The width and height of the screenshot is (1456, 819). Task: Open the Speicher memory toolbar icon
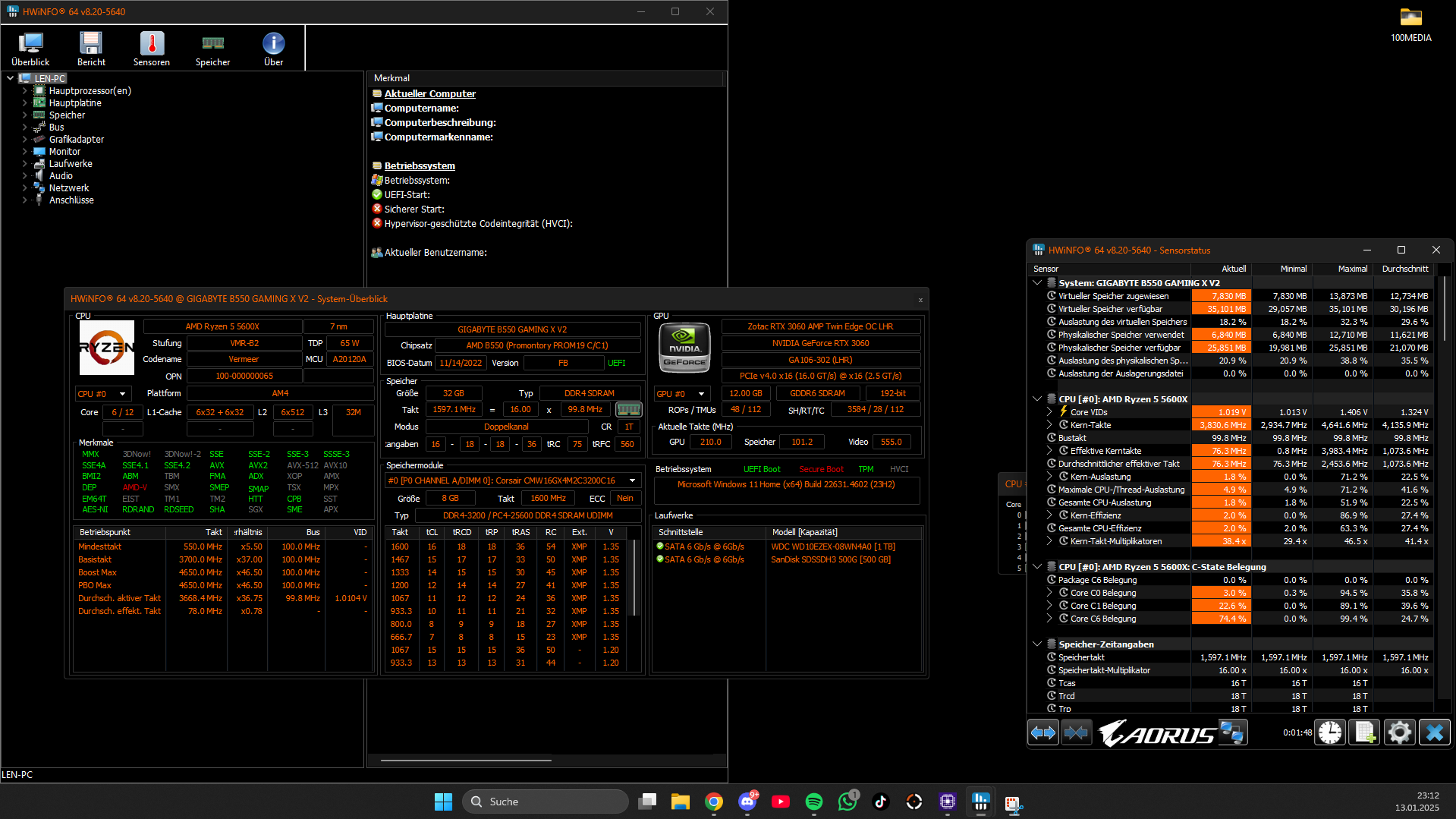212,49
